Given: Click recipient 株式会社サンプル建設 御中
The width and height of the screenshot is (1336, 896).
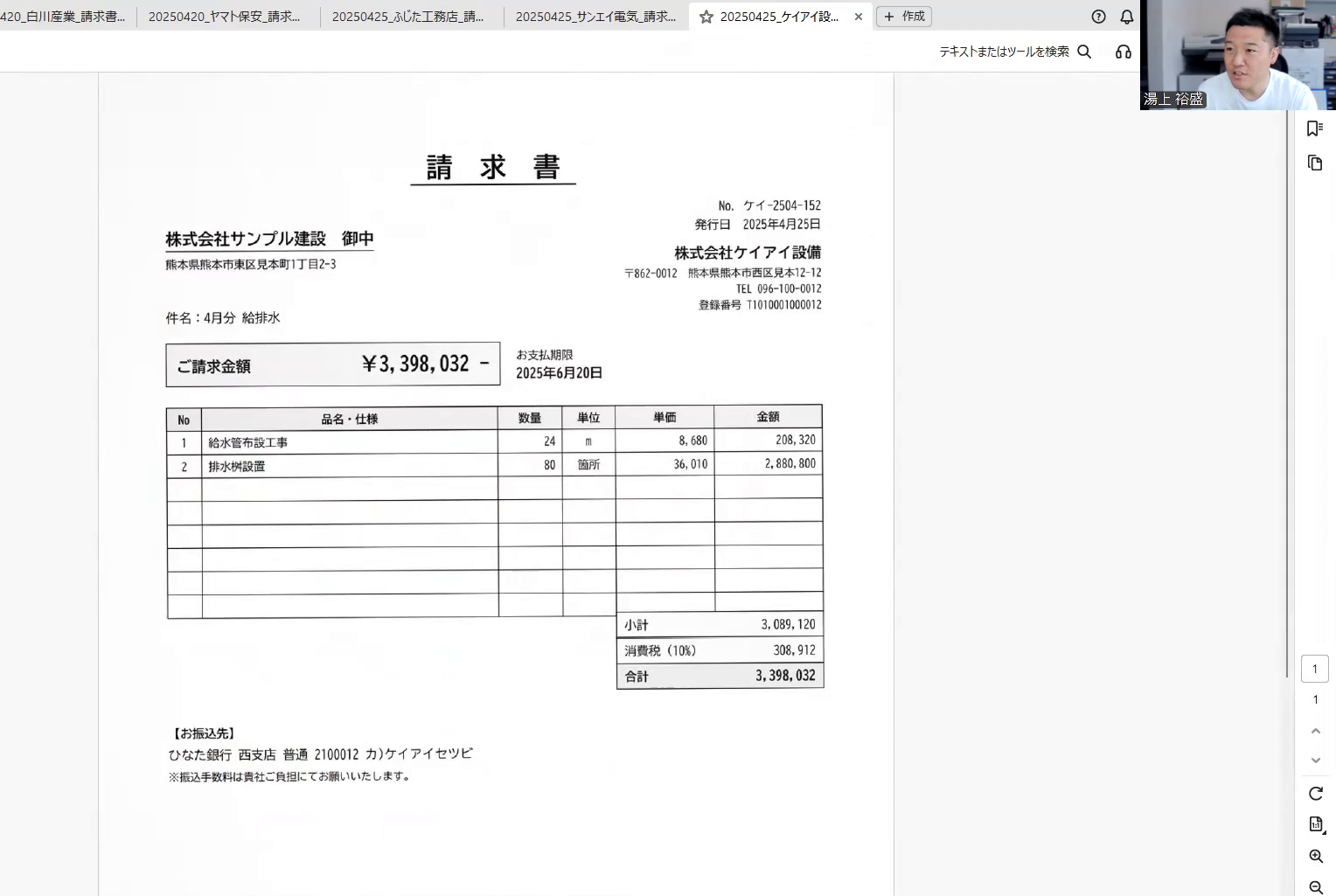Looking at the screenshot, I should coord(269,239).
